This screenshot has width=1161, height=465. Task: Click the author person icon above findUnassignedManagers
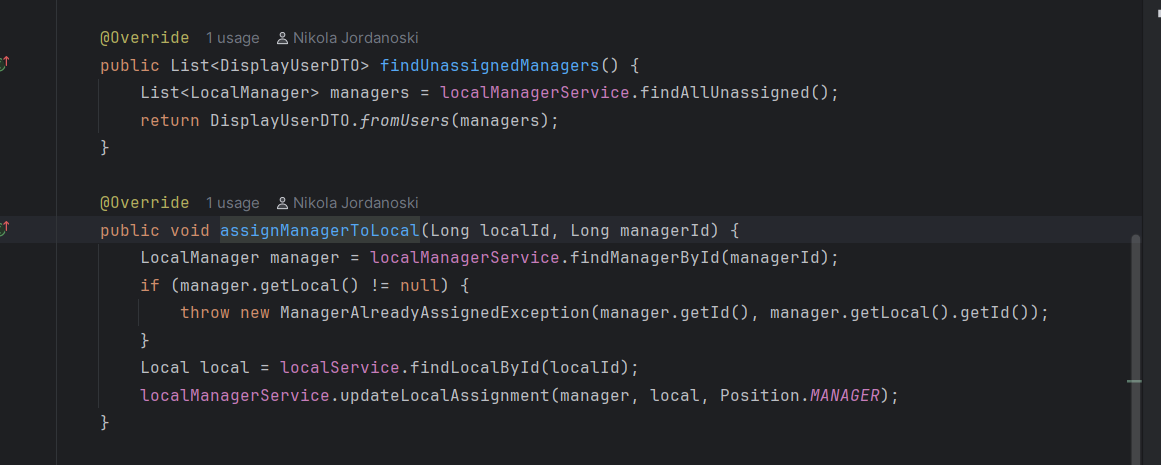coord(283,38)
